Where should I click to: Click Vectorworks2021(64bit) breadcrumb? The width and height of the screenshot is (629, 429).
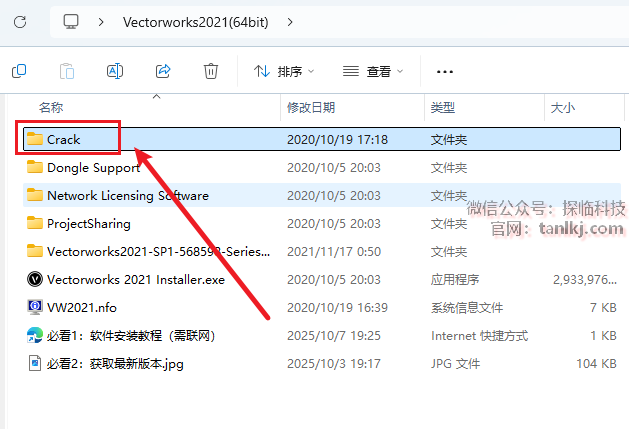coord(196,22)
